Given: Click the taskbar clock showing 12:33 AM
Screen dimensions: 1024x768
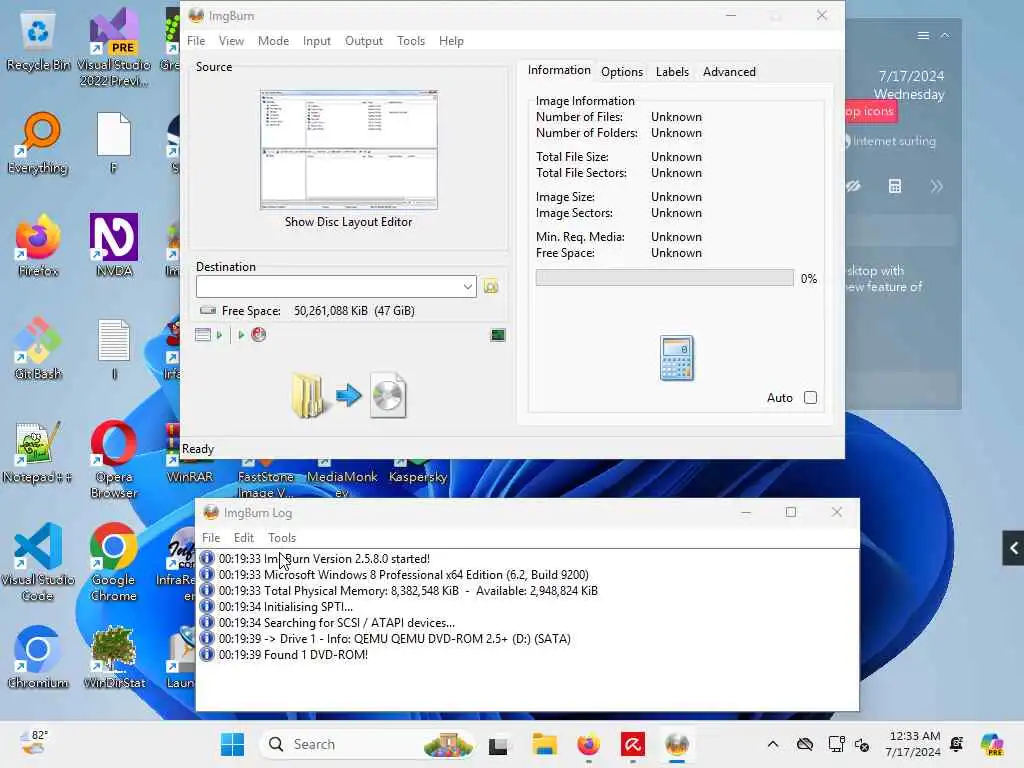Looking at the screenshot, I should point(914,744).
